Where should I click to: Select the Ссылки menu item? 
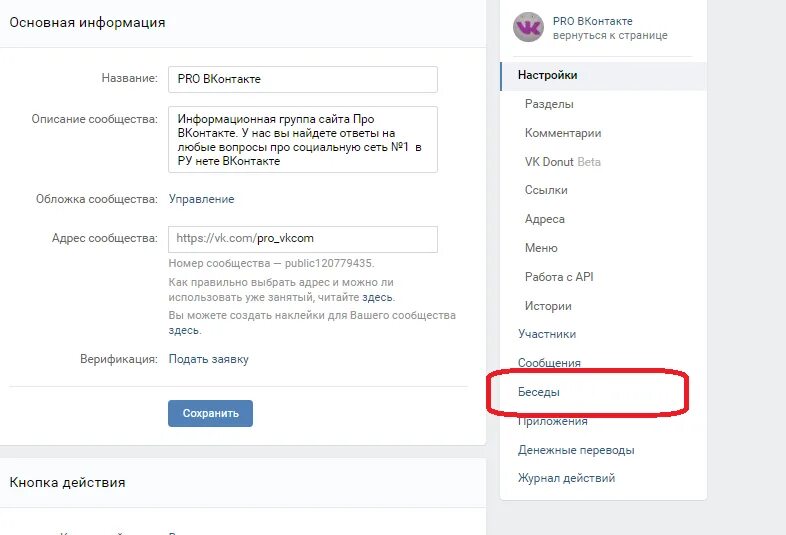click(546, 191)
